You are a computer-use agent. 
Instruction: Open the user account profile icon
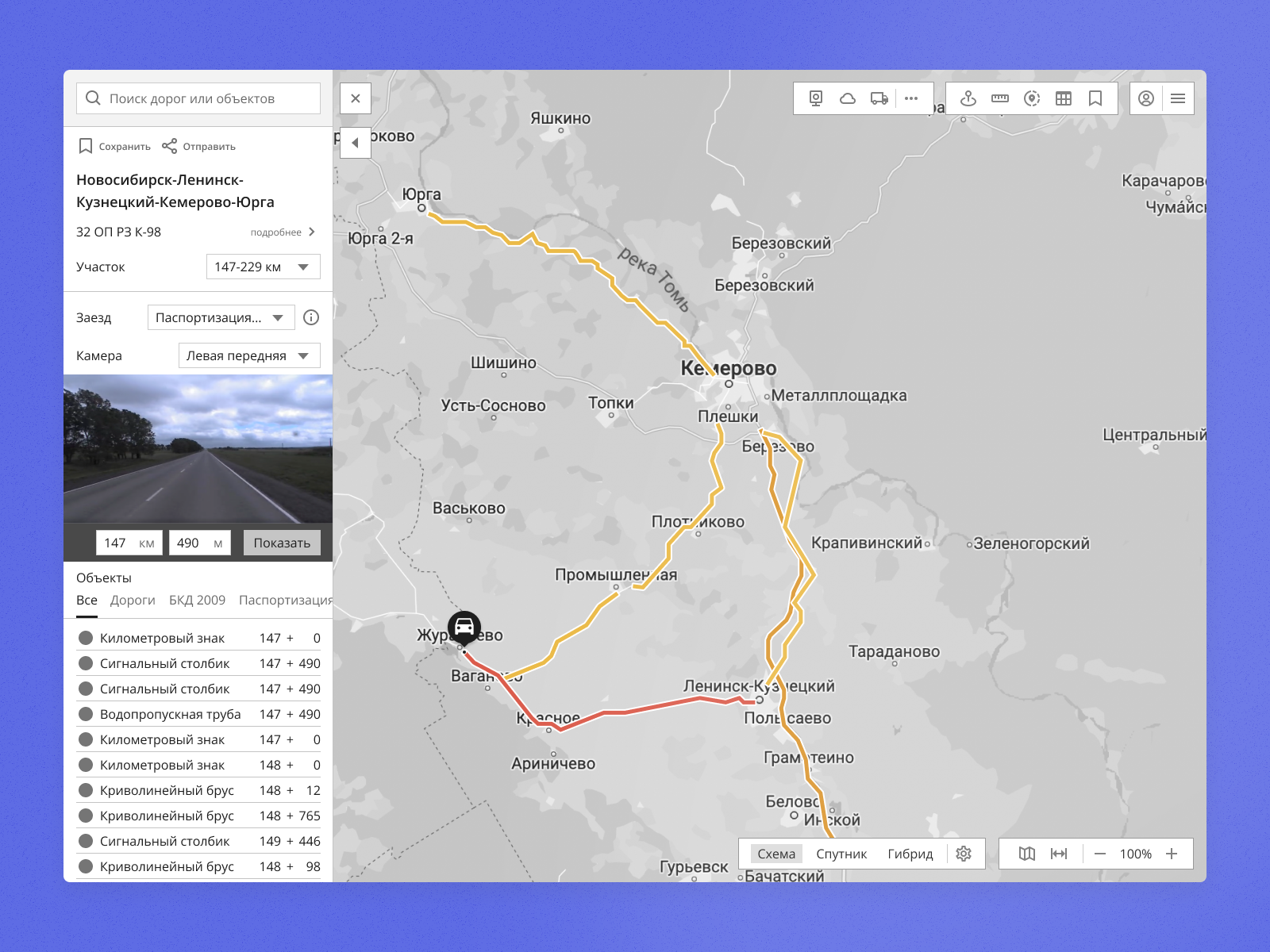pos(1146,98)
